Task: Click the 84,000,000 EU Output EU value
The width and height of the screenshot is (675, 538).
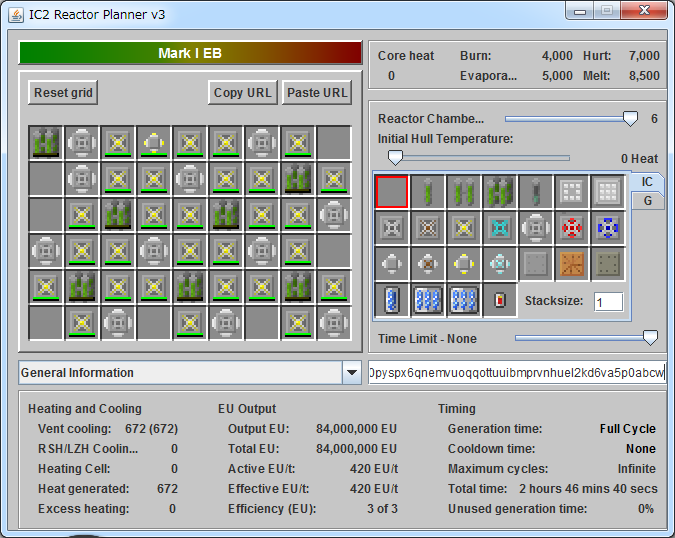Action: 356,429
